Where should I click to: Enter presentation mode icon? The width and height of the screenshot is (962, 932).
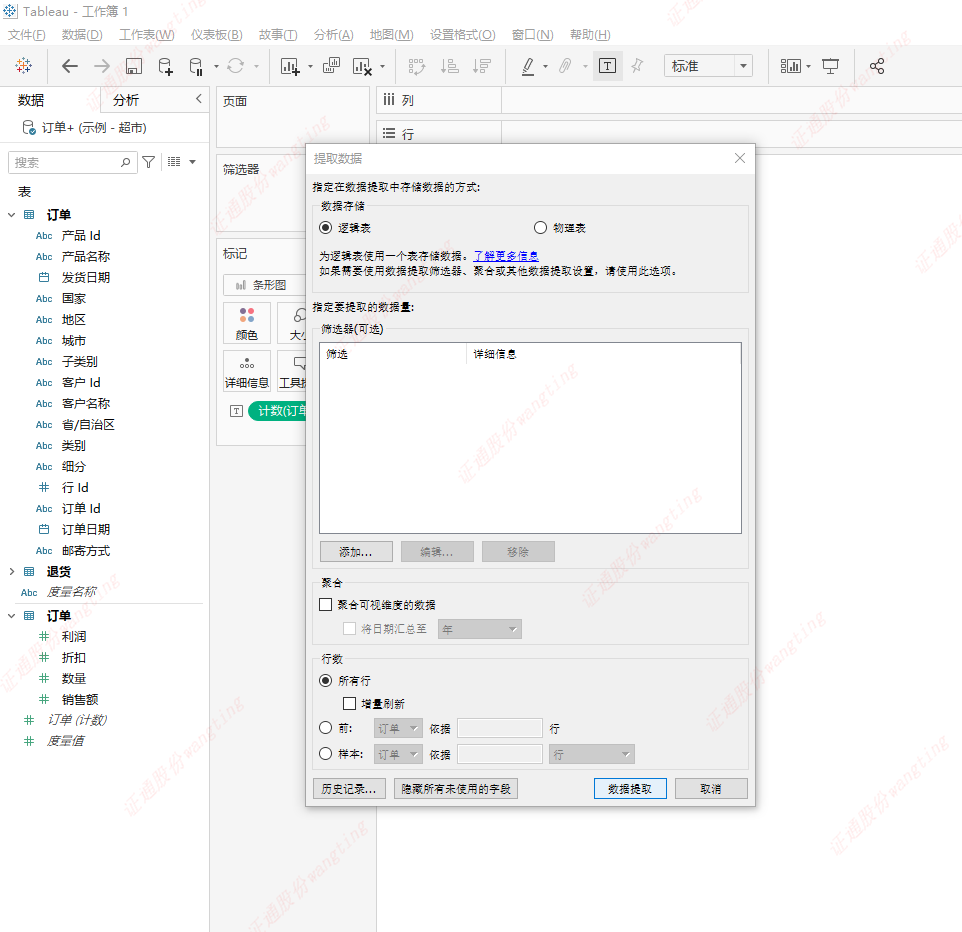(x=830, y=66)
